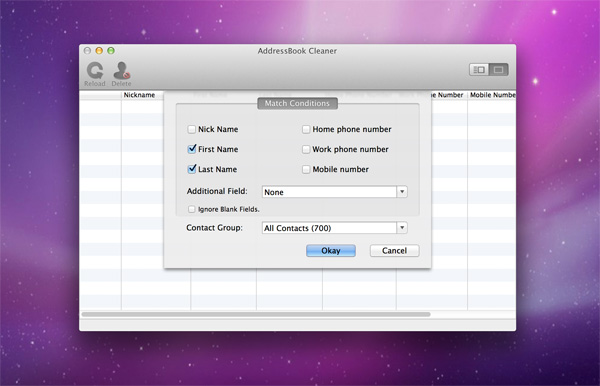Click the horizontal scrollbar of the table

point(256,314)
